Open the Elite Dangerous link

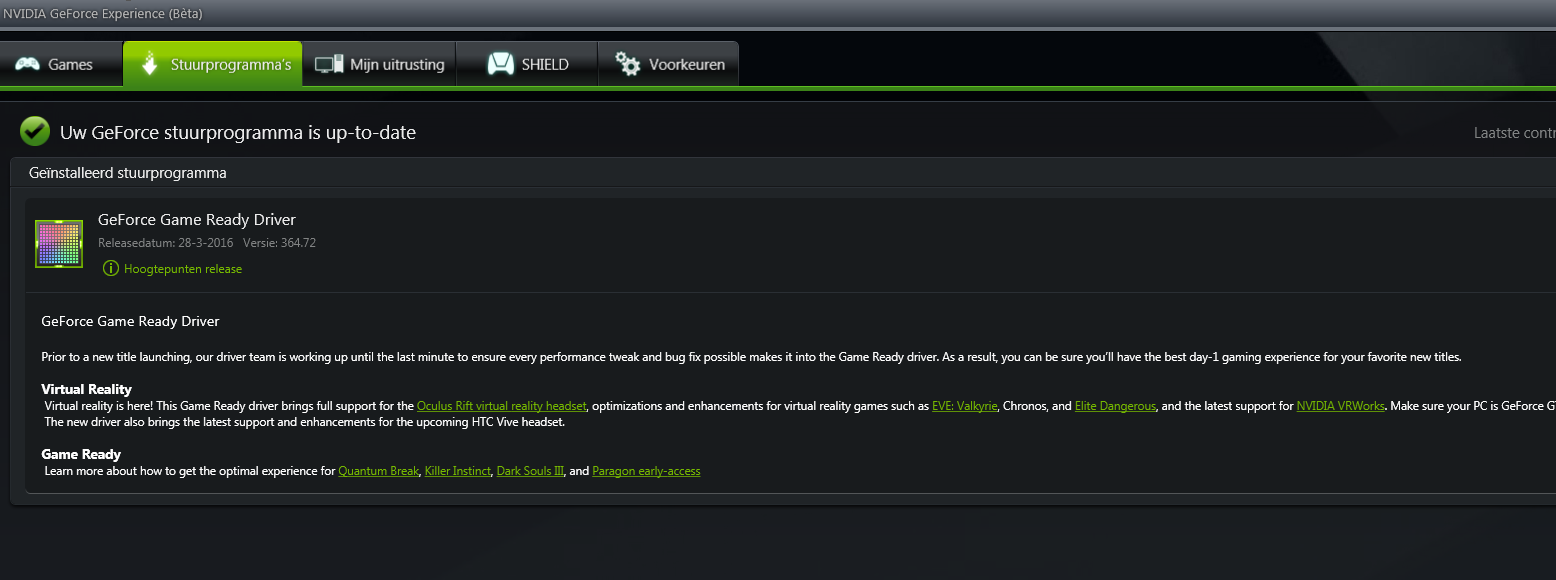[1115, 406]
